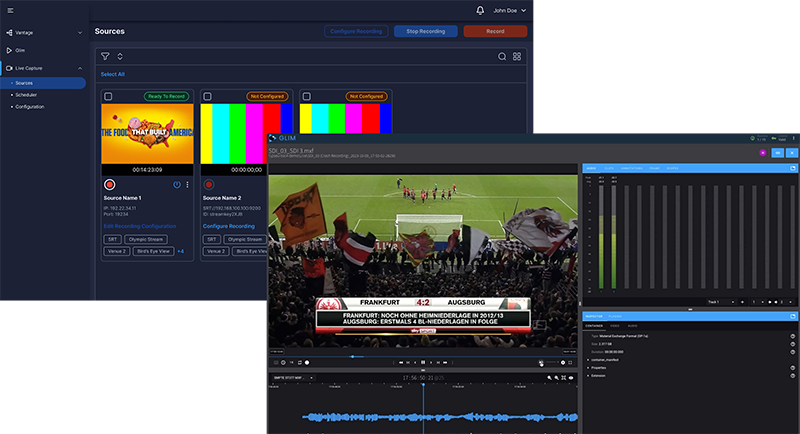Open Scheduler in the sidebar
The height and width of the screenshot is (434, 800).
pyautogui.click(x=26, y=95)
